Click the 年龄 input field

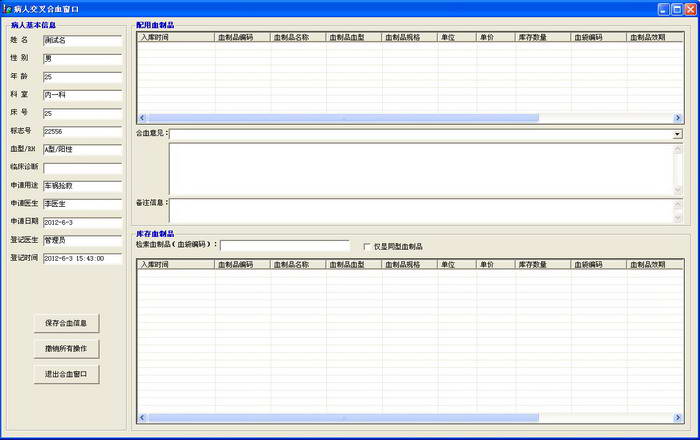(x=83, y=77)
